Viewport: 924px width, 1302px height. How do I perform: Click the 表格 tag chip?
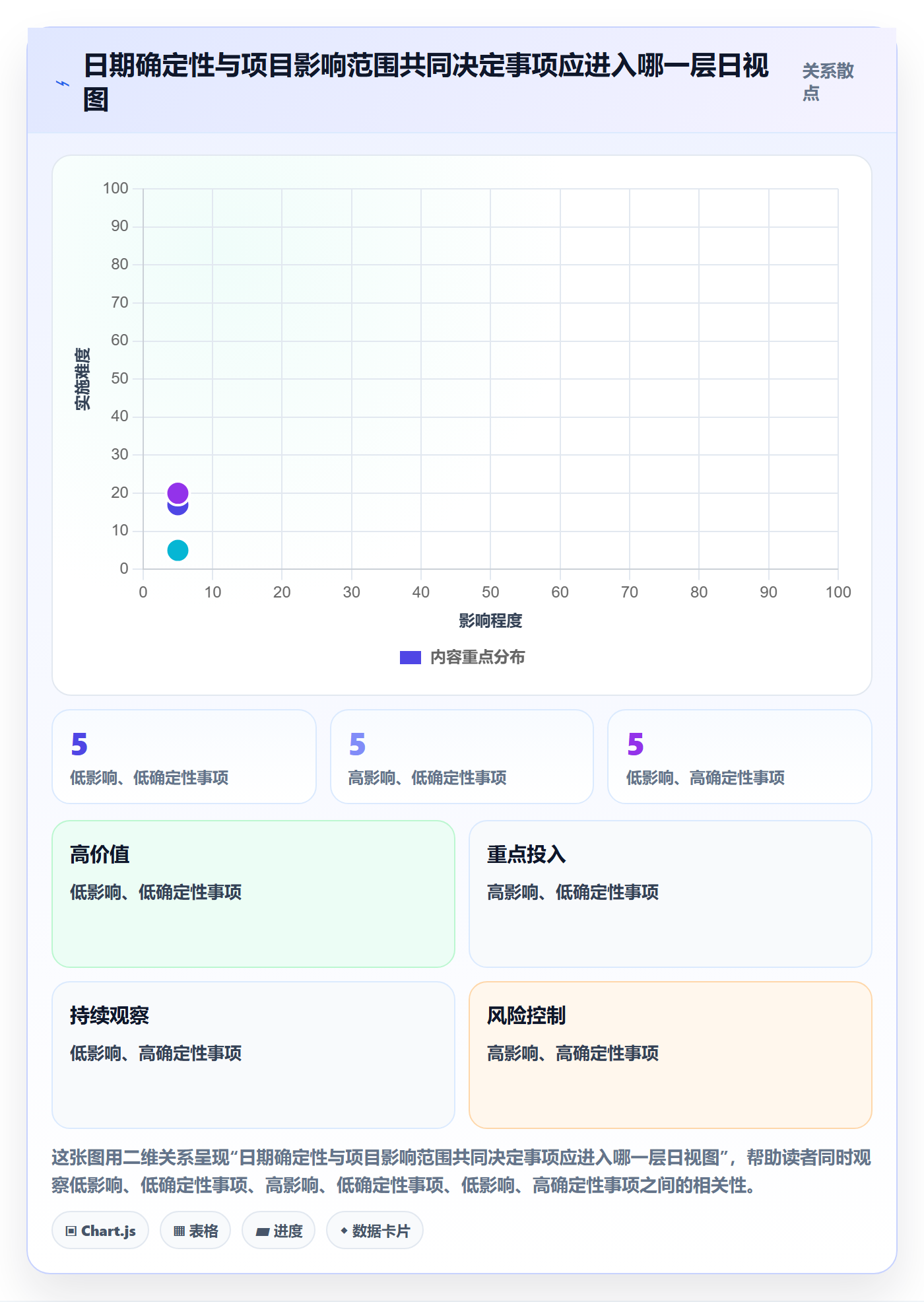pyautogui.click(x=195, y=1231)
